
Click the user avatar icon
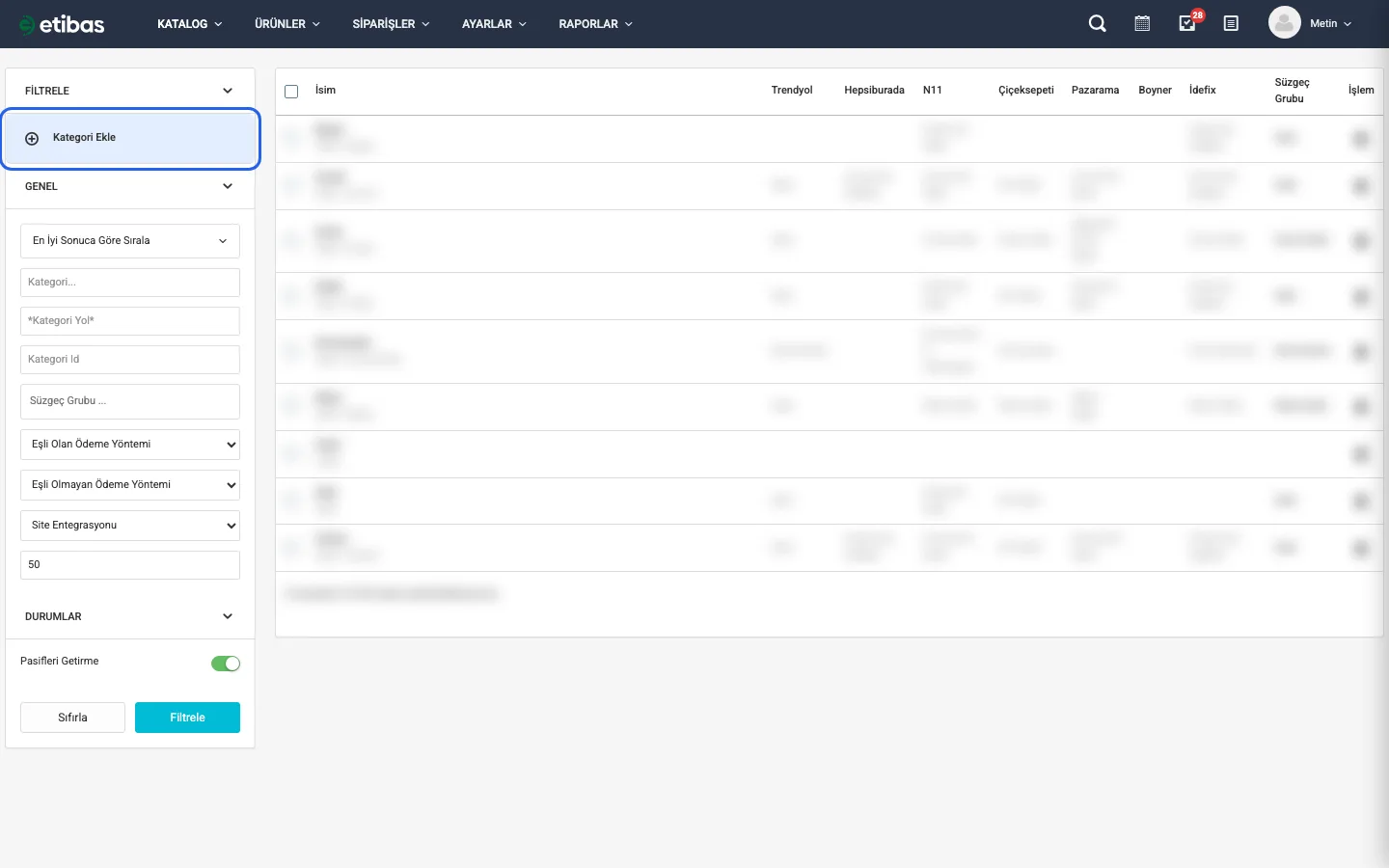[1284, 23]
